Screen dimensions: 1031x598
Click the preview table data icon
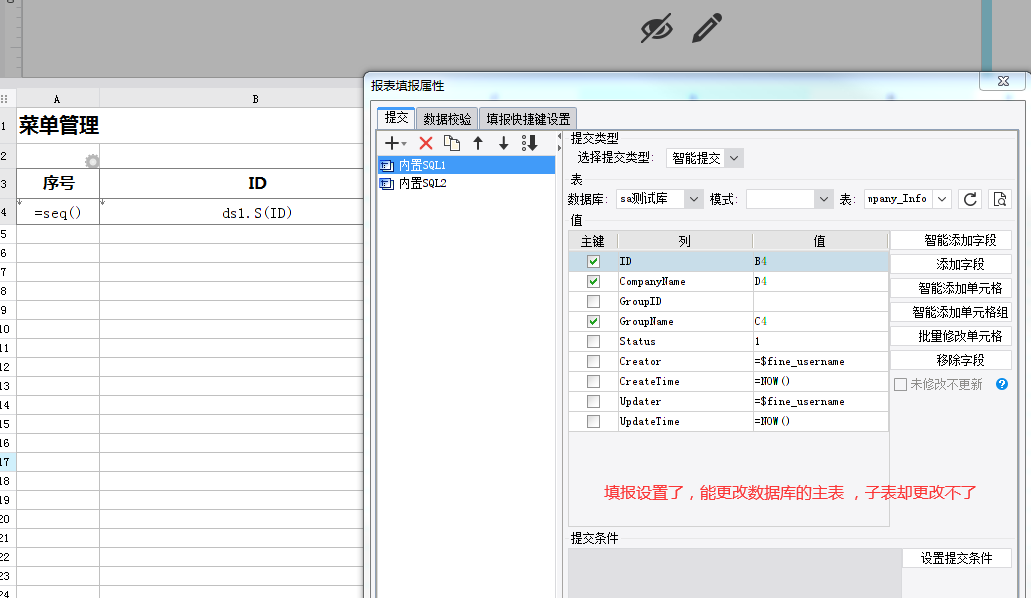coord(1000,199)
